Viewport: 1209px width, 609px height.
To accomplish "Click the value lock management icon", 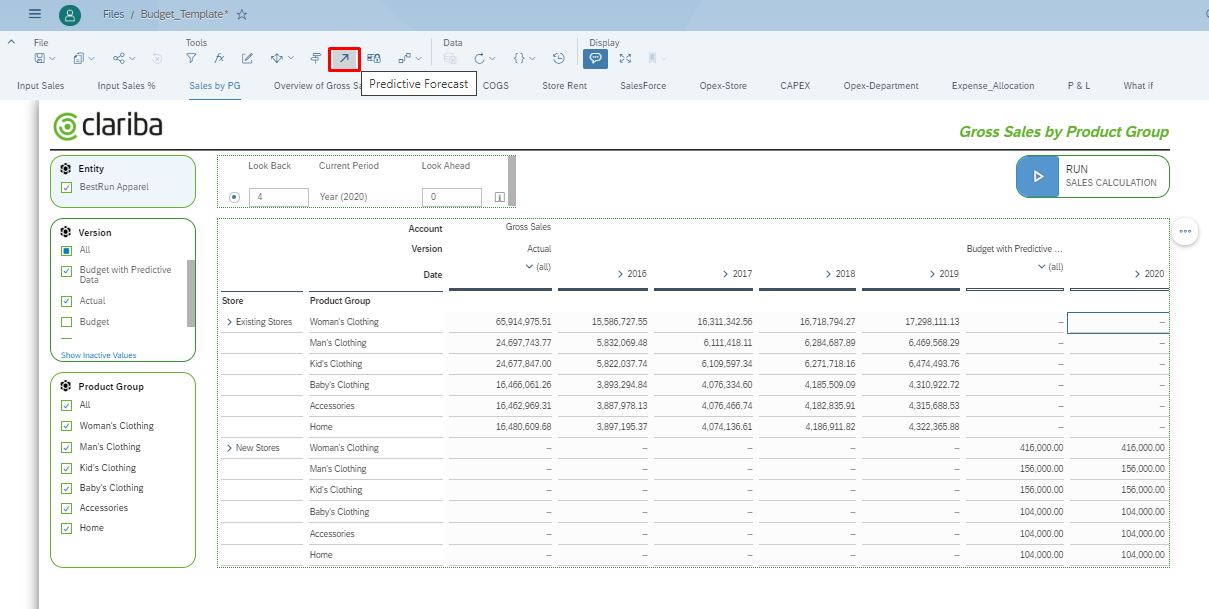I will coord(373,59).
